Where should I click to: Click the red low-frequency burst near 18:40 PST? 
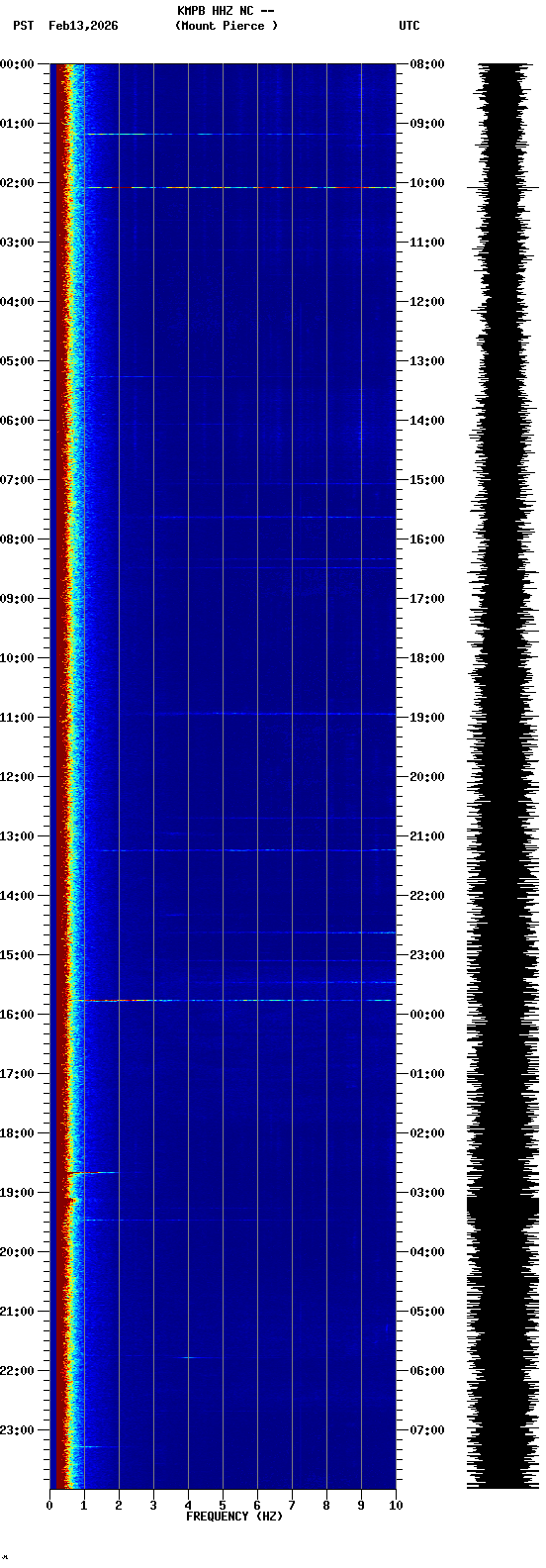click(x=91, y=1172)
